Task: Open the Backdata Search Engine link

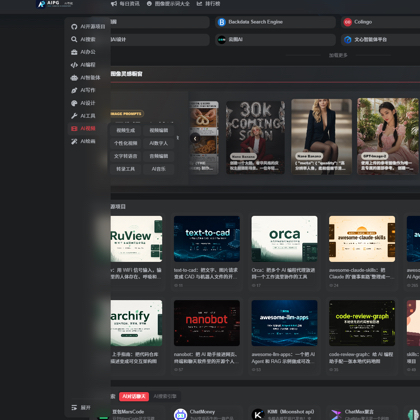Action: [x=275, y=22]
